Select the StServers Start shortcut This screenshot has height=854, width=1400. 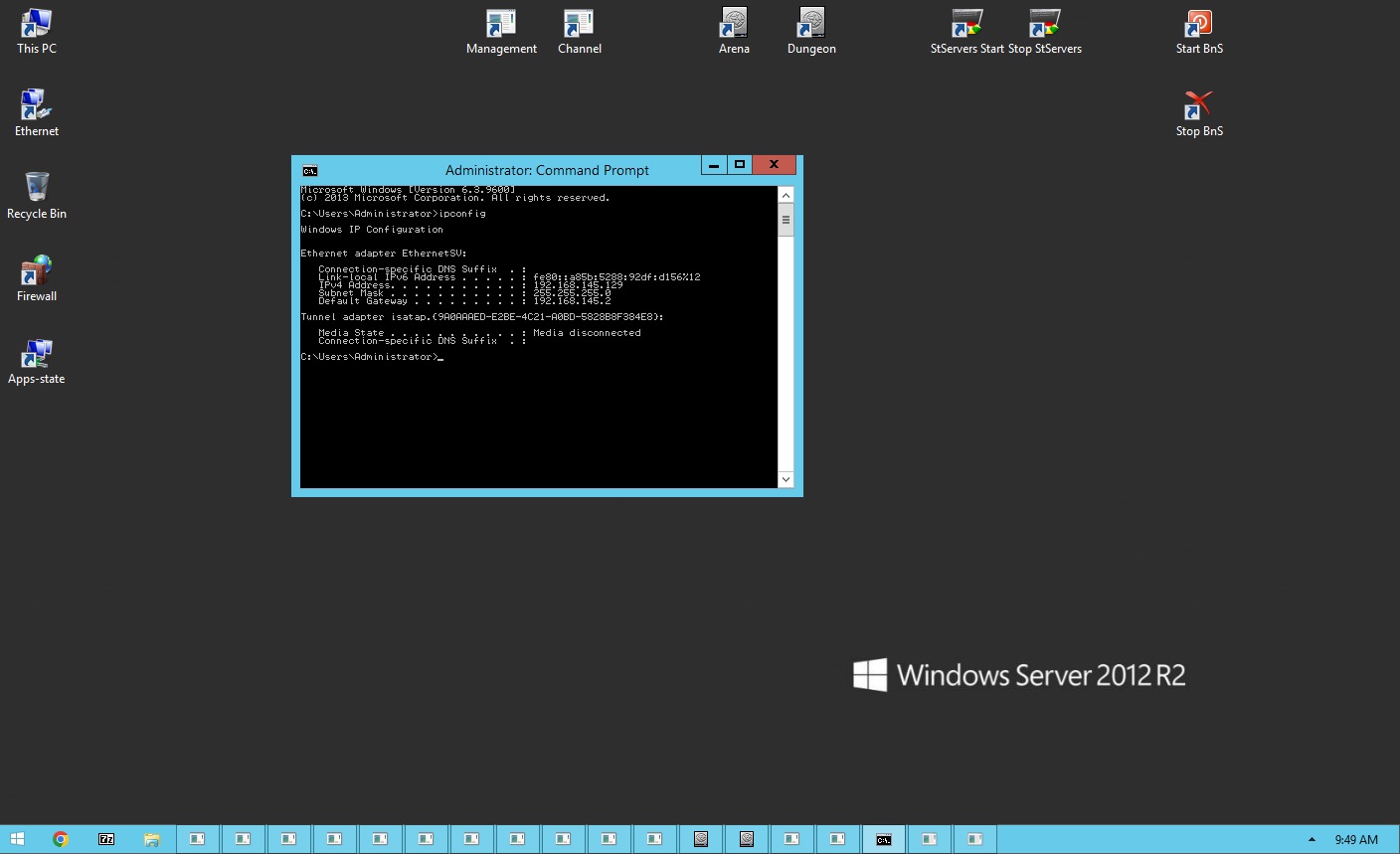coord(966,31)
